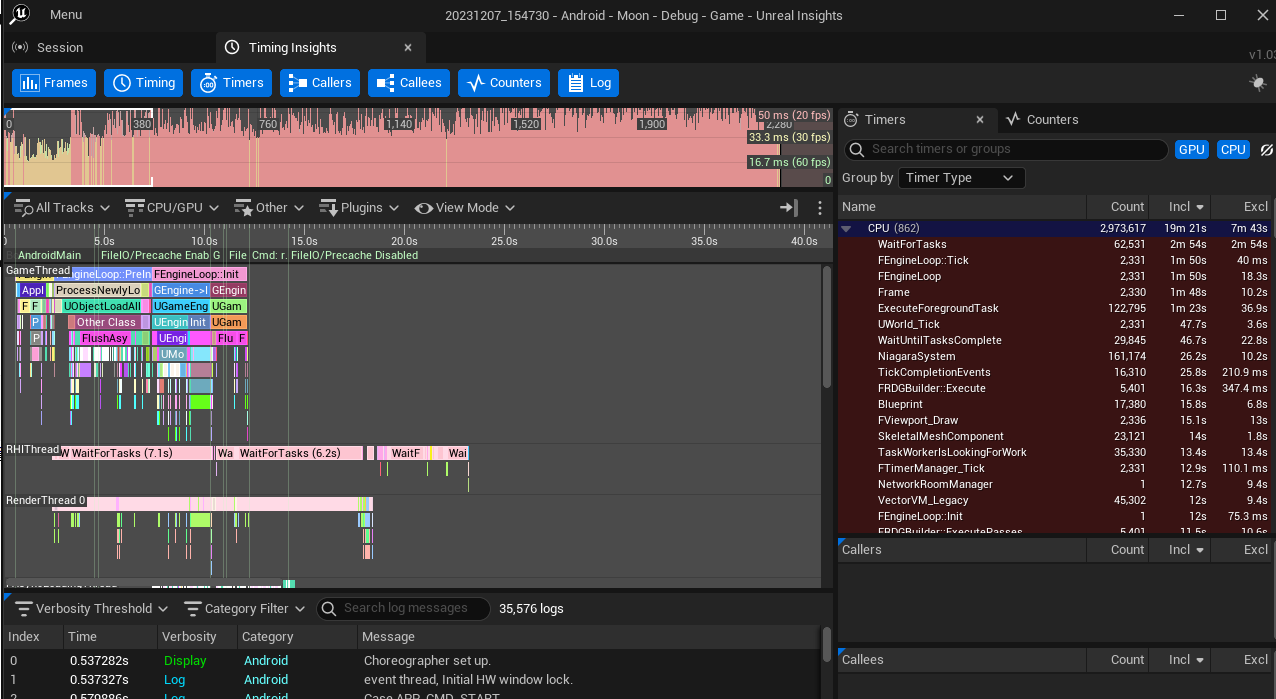The width and height of the screenshot is (1276, 699).
Task: Open the All Tracks dropdown
Action: coord(63,207)
